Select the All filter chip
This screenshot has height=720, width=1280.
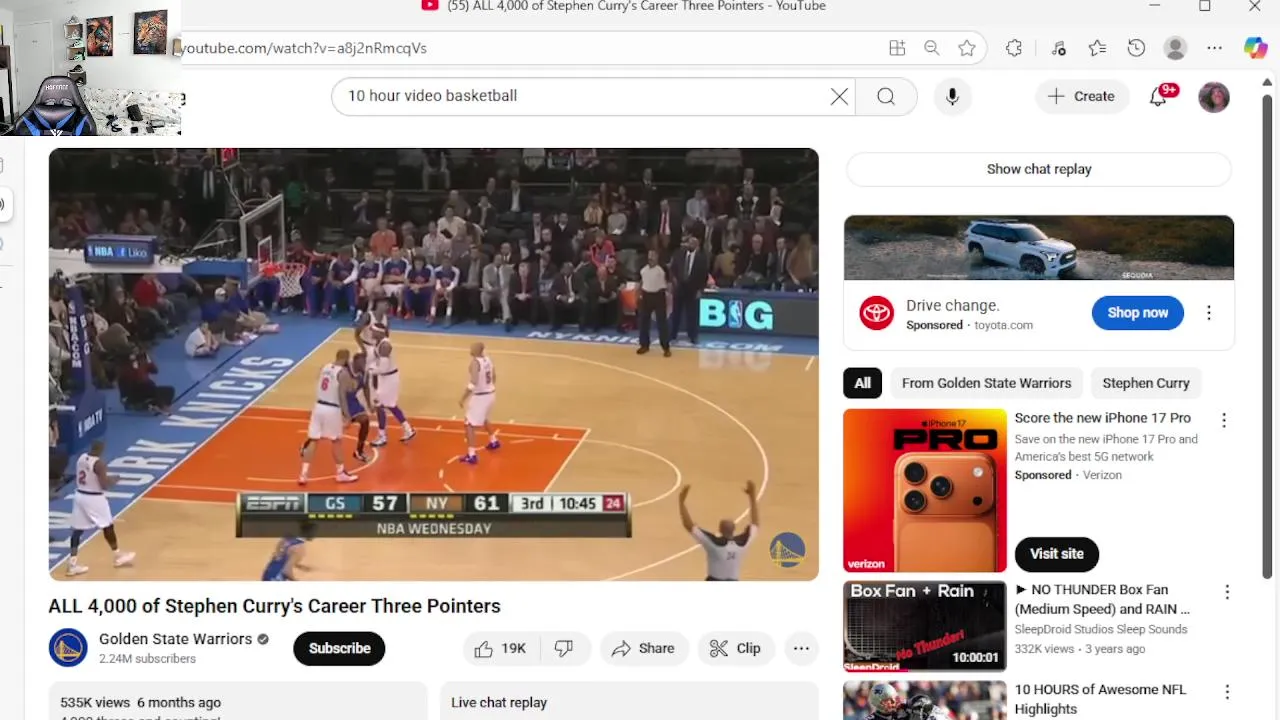(862, 383)
